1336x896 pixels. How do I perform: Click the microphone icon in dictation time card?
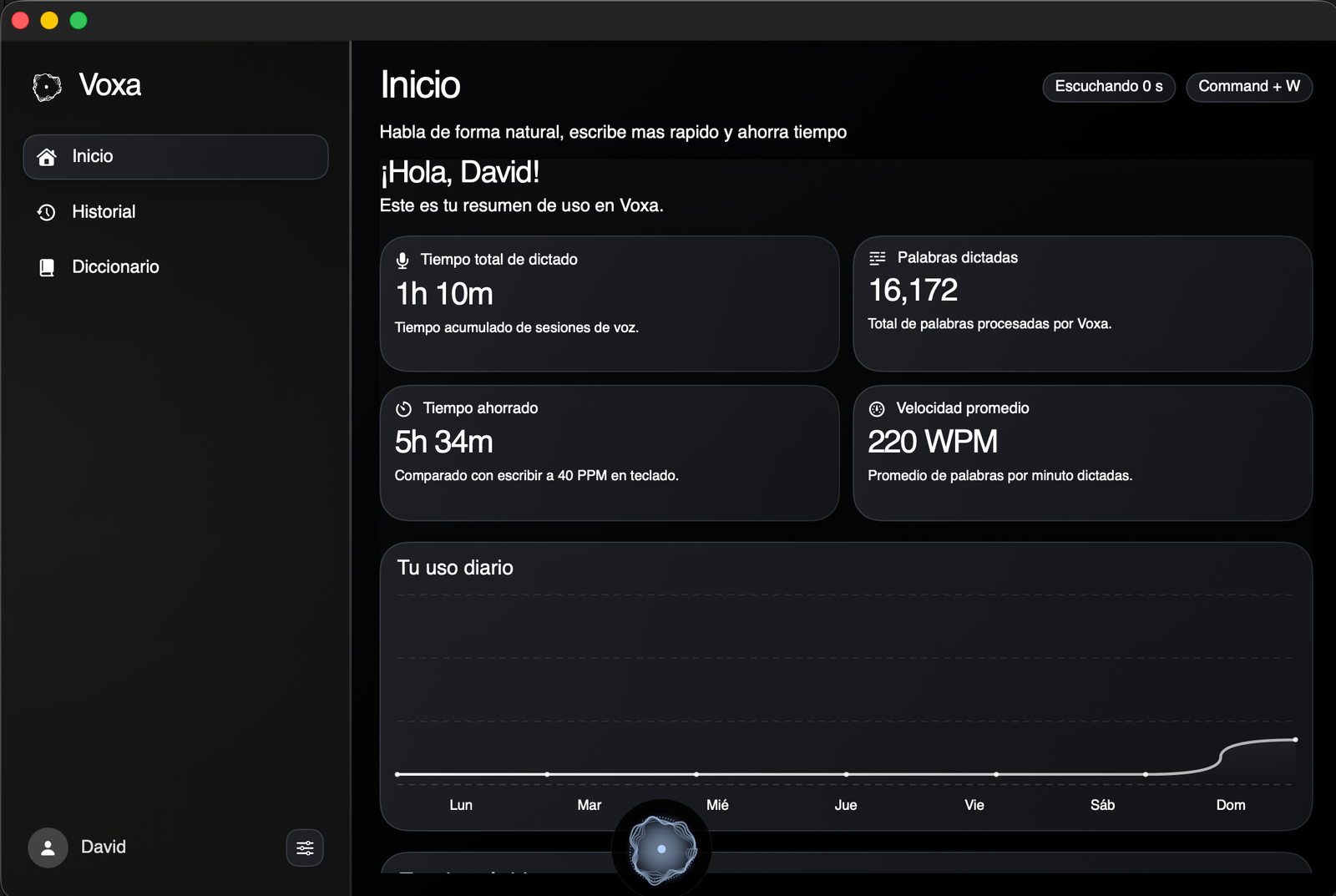click(x=402, y=261)
